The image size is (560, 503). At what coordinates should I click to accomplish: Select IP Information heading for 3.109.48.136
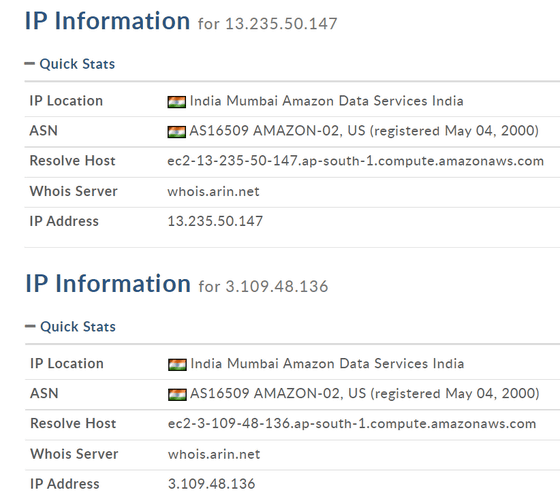point(108,284)
